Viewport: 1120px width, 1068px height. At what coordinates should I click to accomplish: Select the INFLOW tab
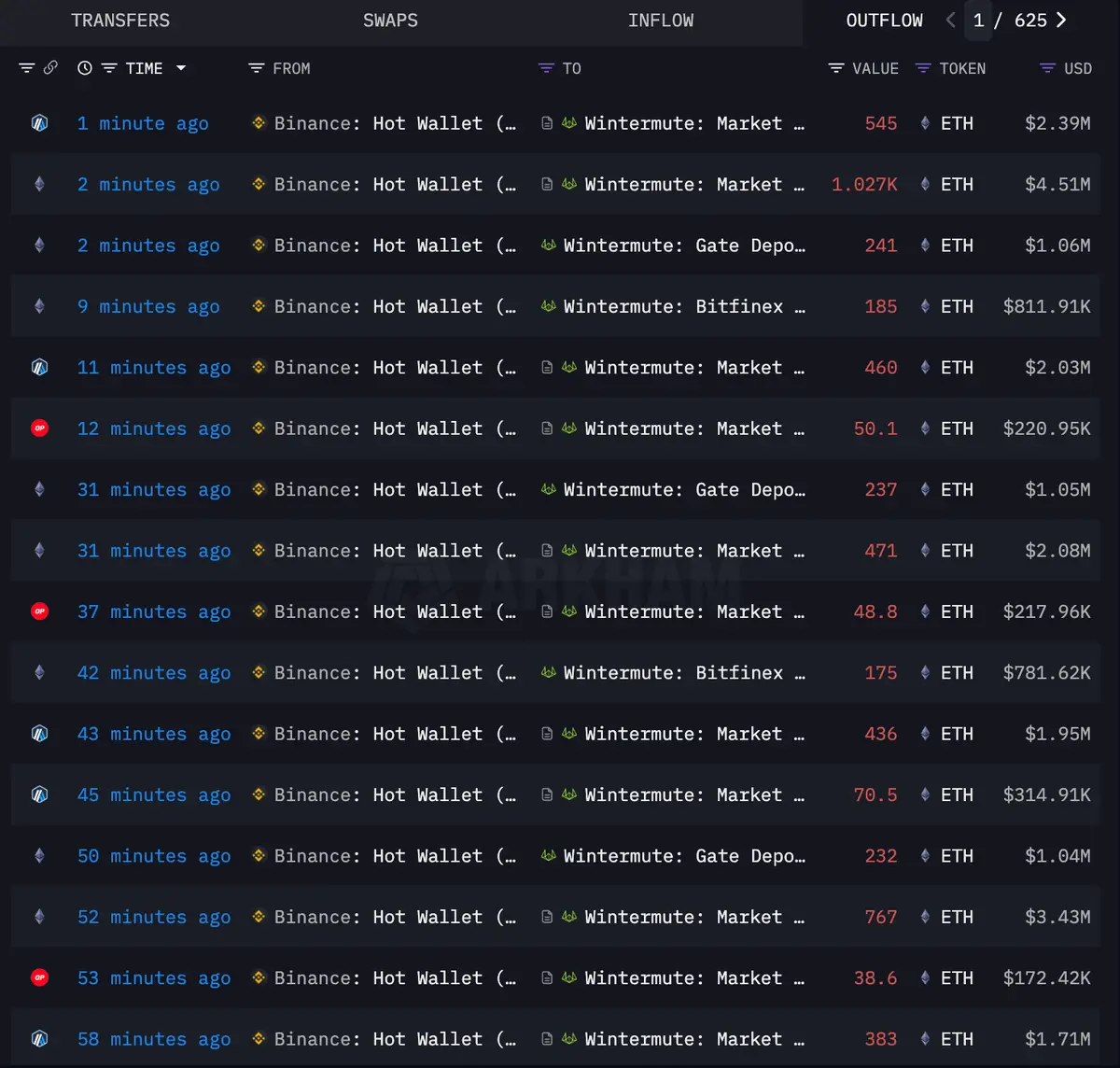tap(661, 21)
